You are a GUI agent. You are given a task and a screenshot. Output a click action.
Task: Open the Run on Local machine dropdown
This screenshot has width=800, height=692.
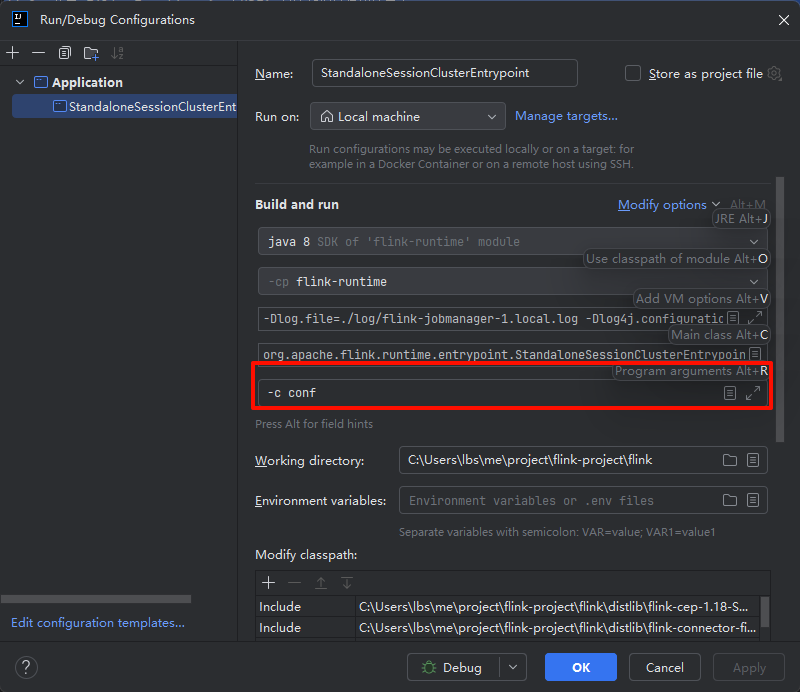[x=408, y=117]
